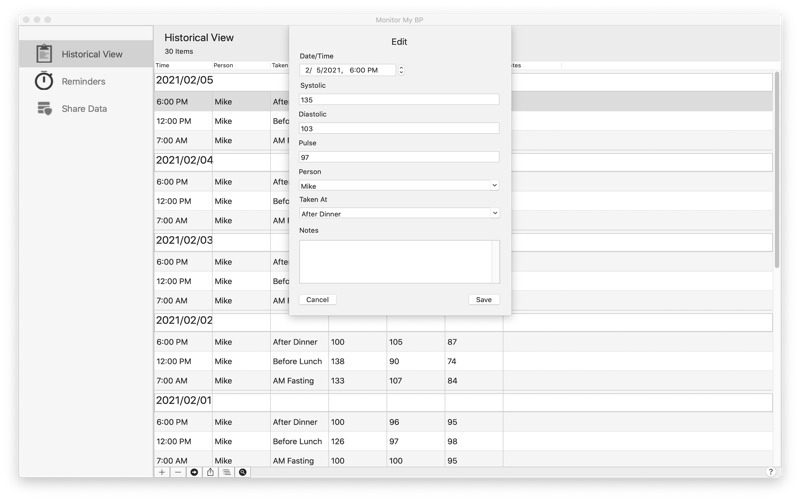The image size is (800, 500).
Task: Click the Date/Time stepper arrows
Action: (402, 70)
